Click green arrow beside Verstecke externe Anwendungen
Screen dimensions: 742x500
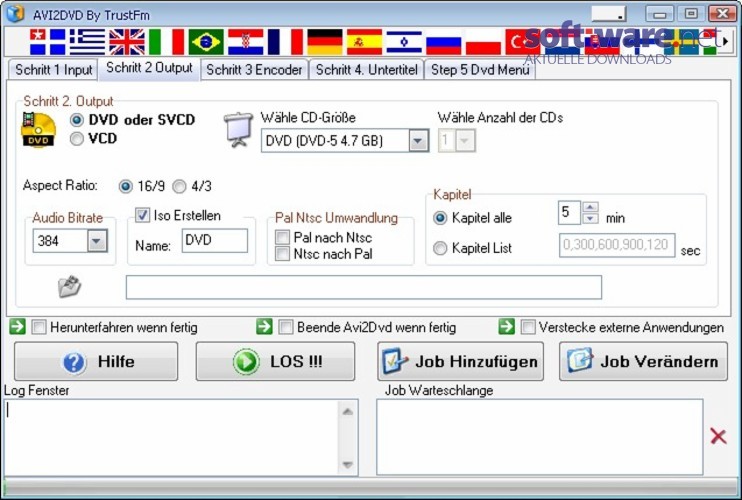506,326
